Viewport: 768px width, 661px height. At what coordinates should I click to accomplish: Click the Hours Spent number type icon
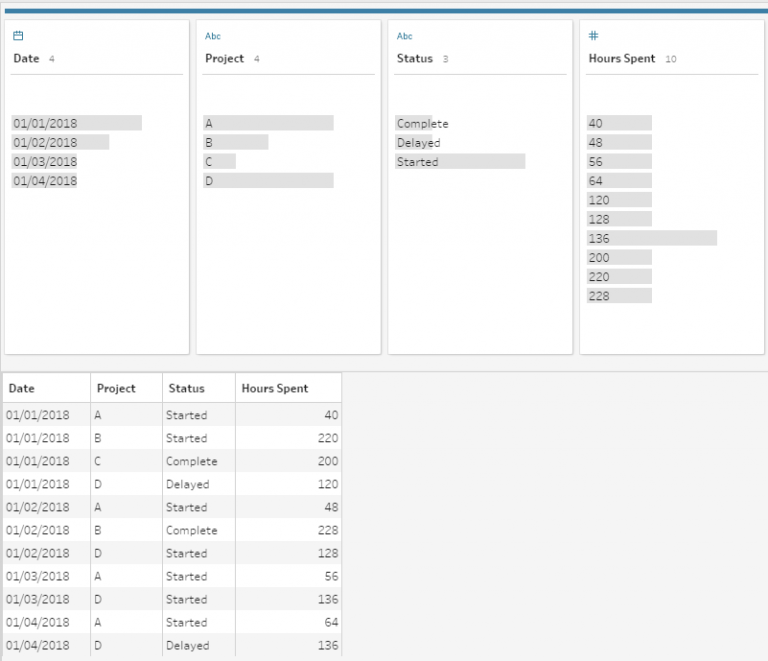pos(593,35)
